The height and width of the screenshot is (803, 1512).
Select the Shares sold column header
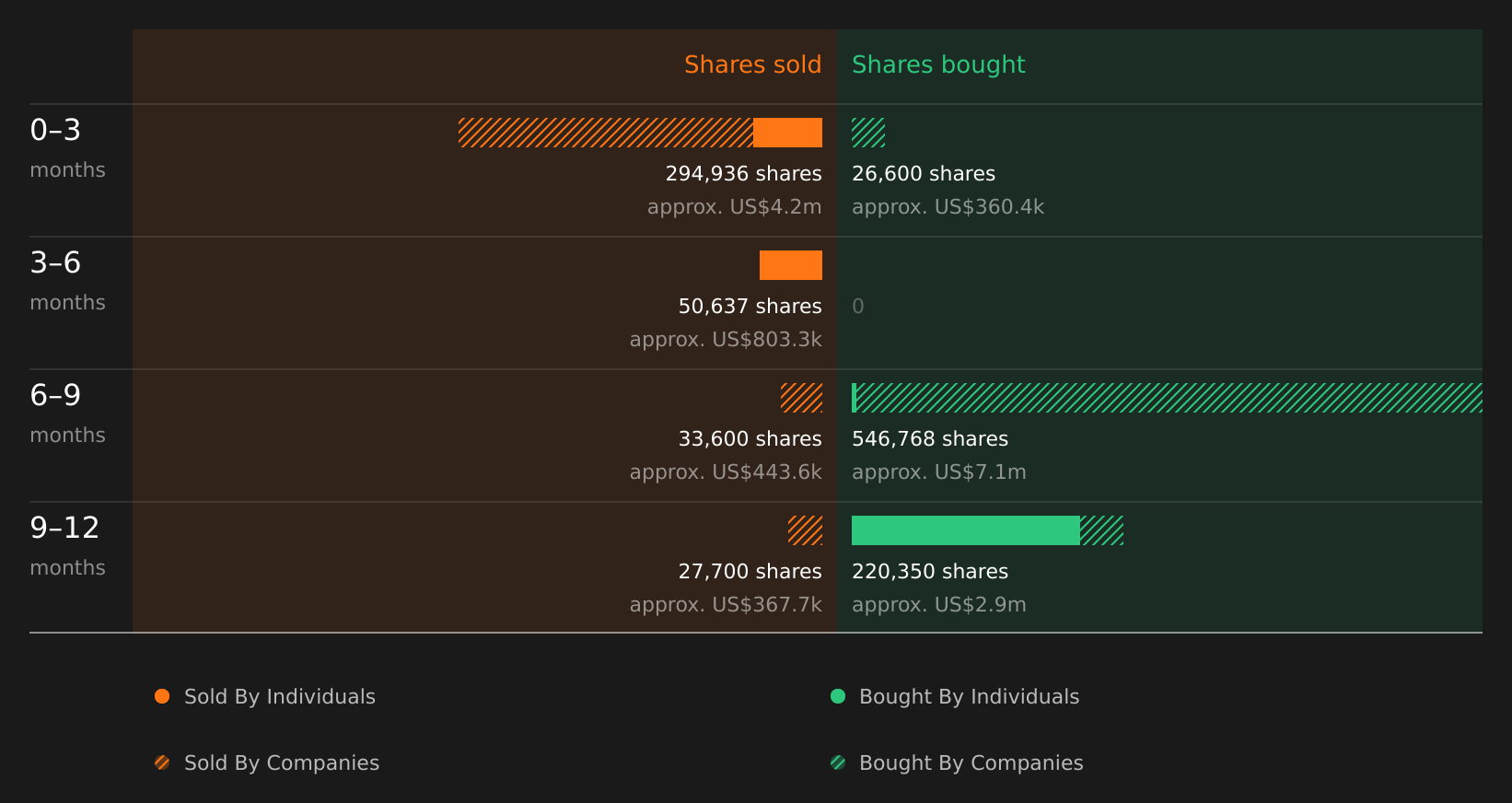[x=752, y=64]
